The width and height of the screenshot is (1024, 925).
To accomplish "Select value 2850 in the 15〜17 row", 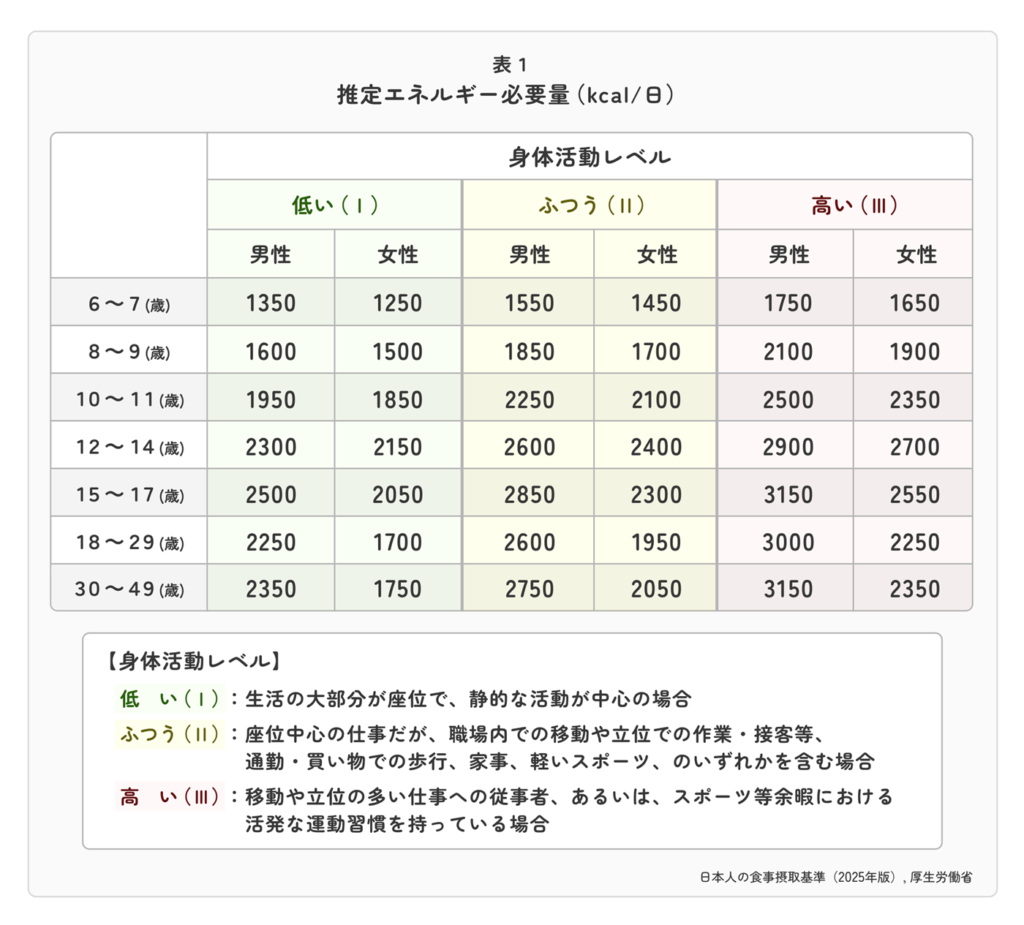I will [x=529, y=495].
